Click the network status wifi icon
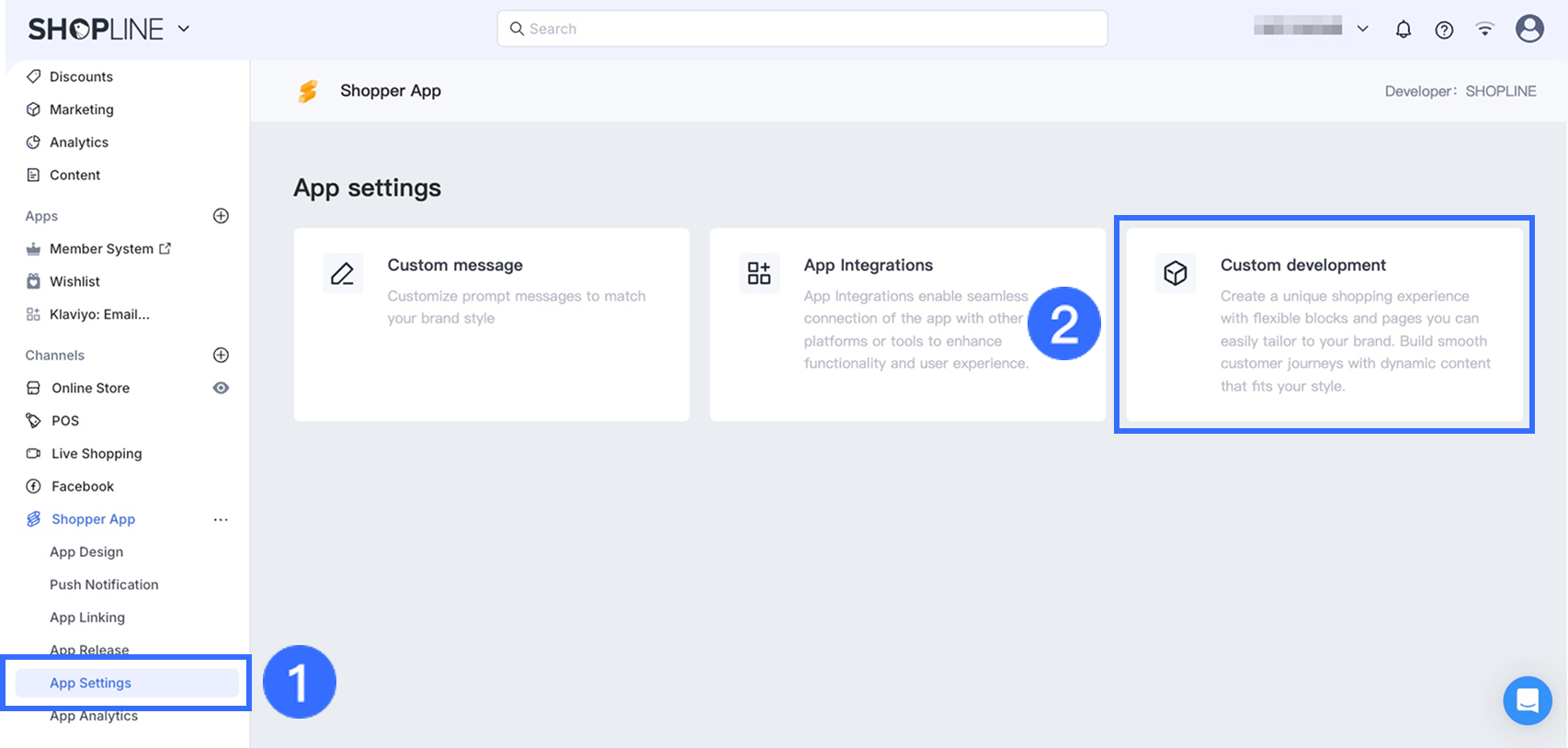Image resolution: width=1568 pixels, height=748 pixels. (x=1484, y=29)
